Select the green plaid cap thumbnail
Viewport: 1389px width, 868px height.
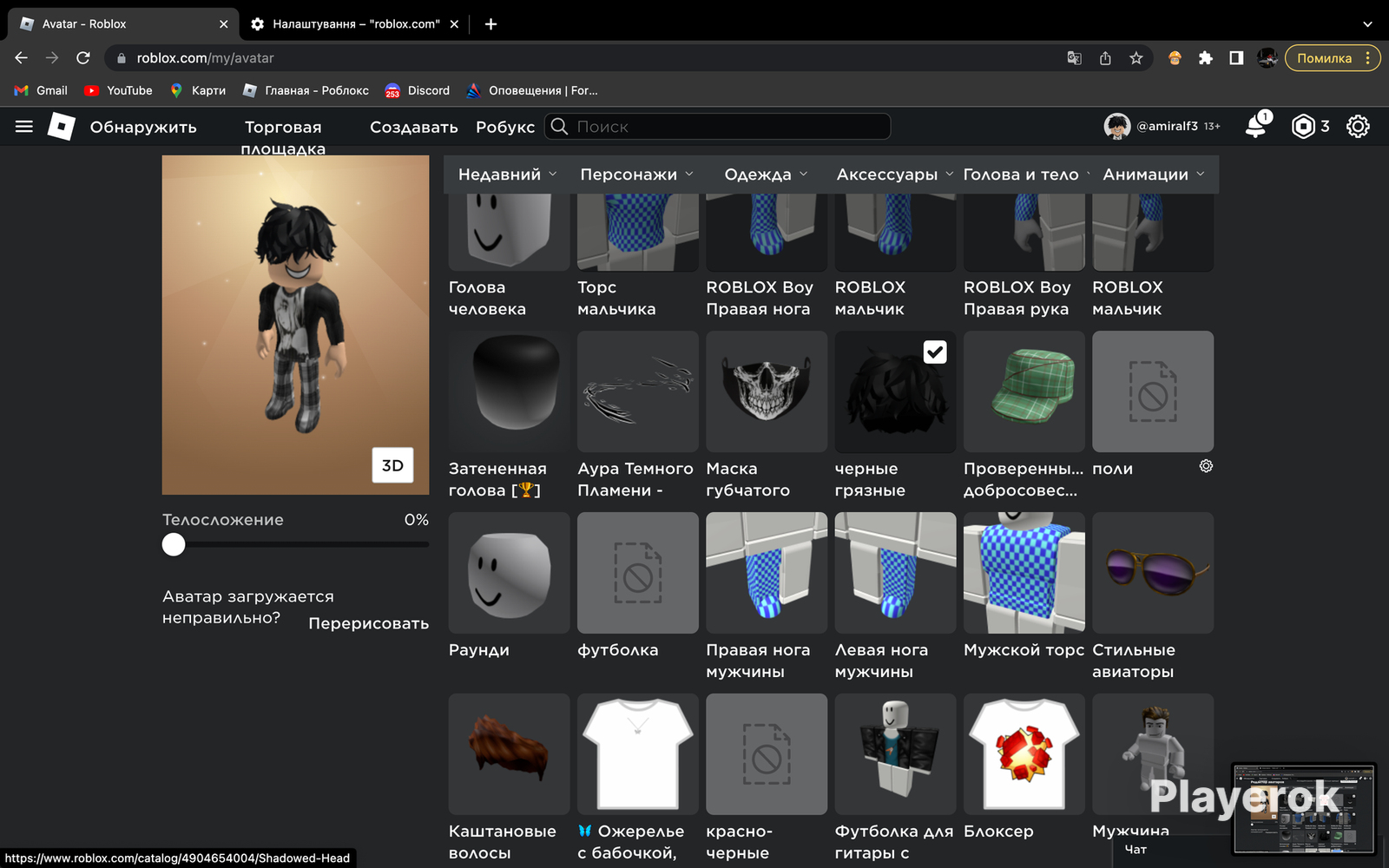click(x=1024, y=391)
